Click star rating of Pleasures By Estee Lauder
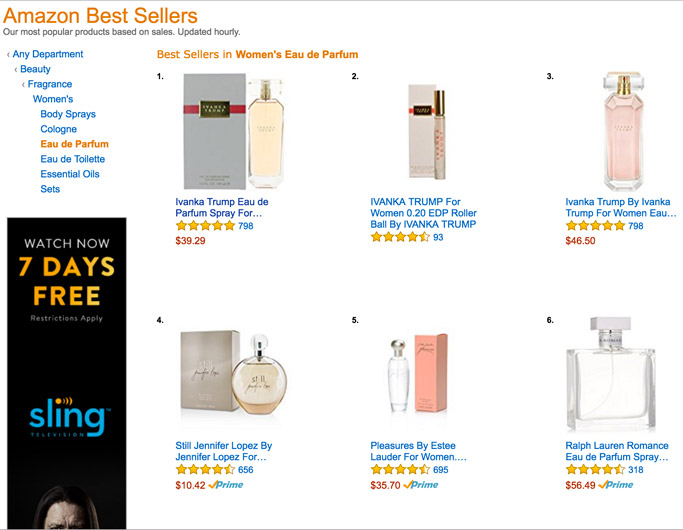This screenshot has width=683, height=530. (x=400, y=470)
